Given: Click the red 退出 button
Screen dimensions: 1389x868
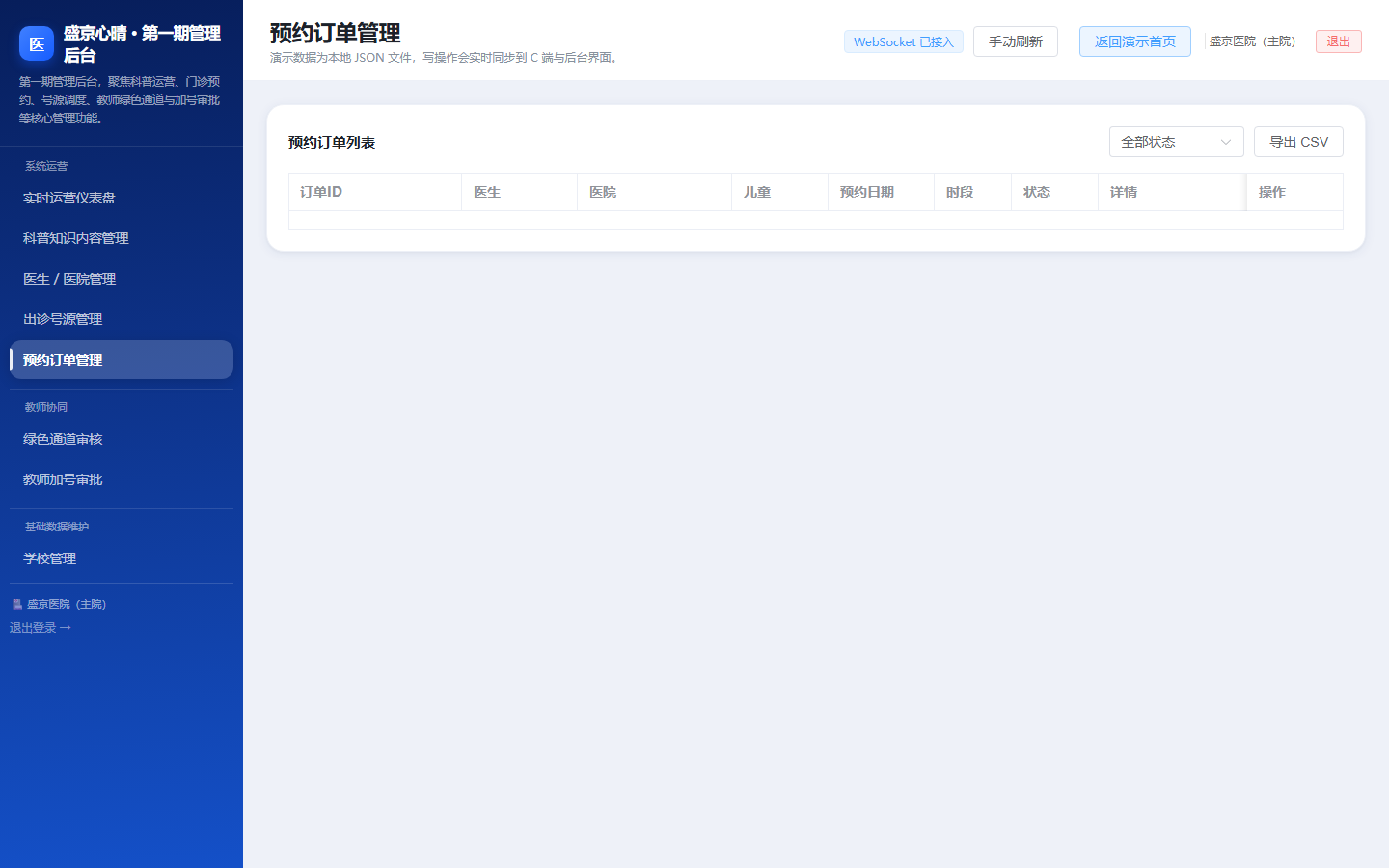Looking at the screenshot, I should (1339, 41).
